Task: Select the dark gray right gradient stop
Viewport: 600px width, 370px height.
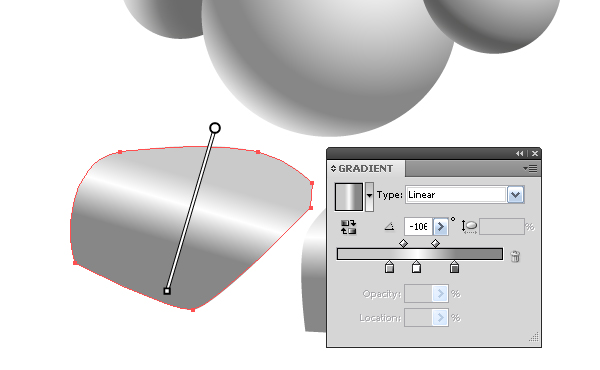Action: tap(454, 267)
